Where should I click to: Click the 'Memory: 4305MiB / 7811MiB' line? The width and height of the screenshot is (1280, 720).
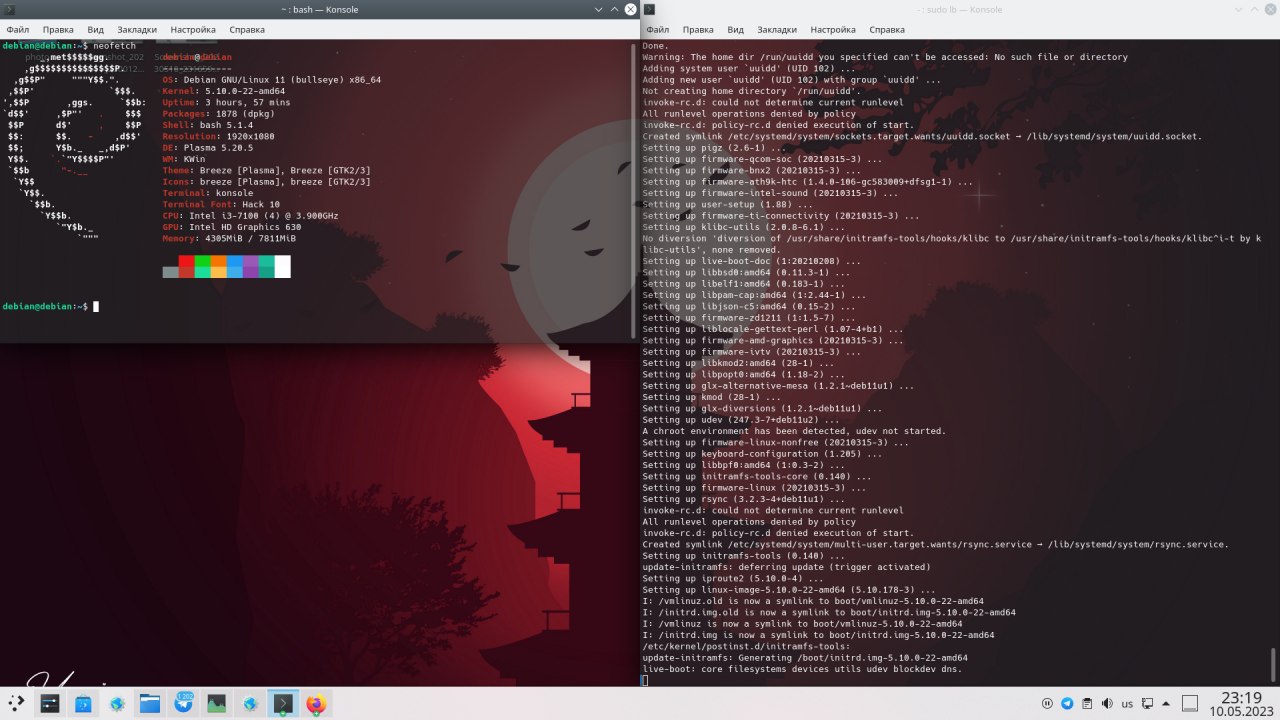point(228,238)
